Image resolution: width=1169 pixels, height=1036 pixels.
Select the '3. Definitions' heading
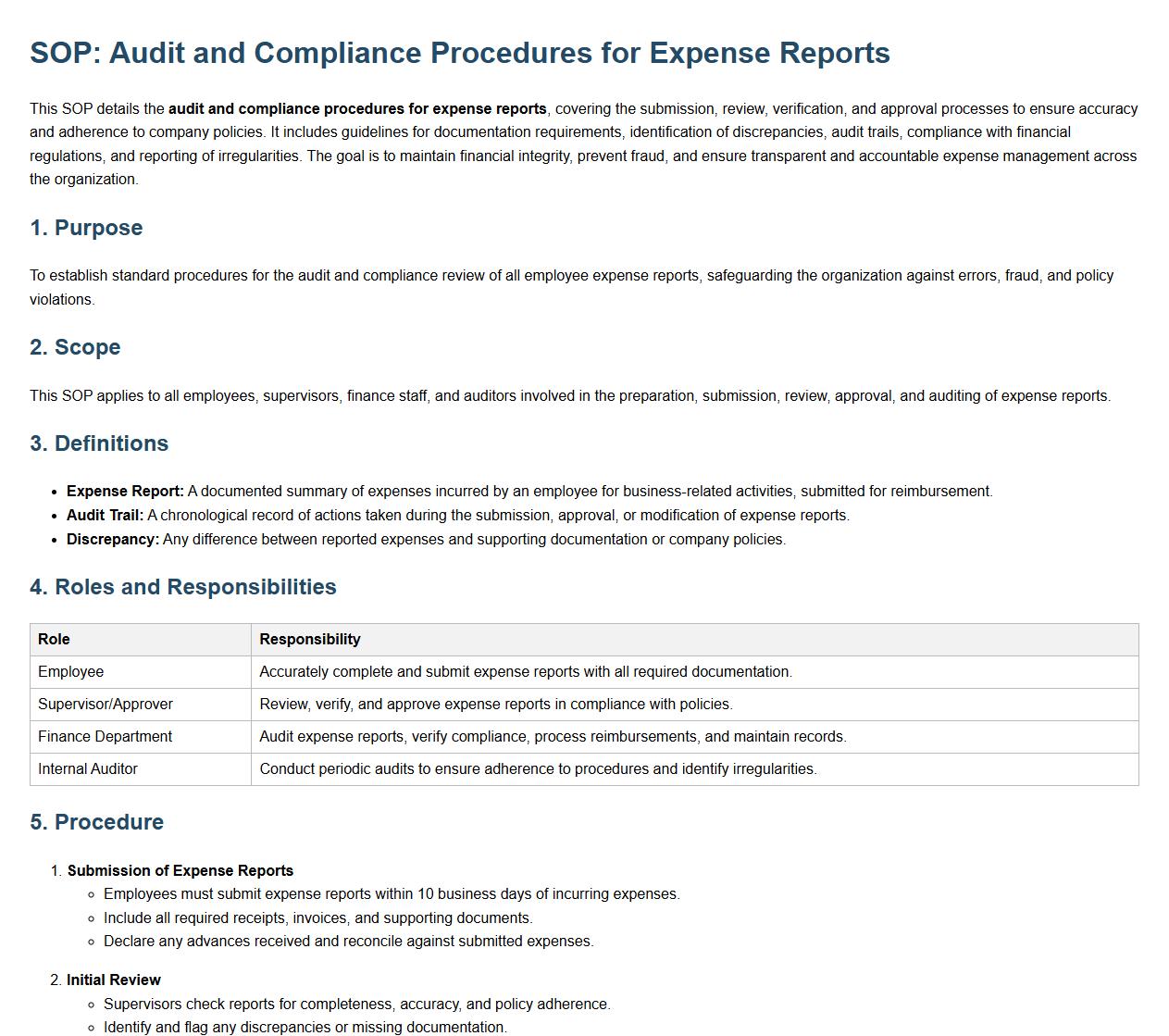tap(99, 443)
